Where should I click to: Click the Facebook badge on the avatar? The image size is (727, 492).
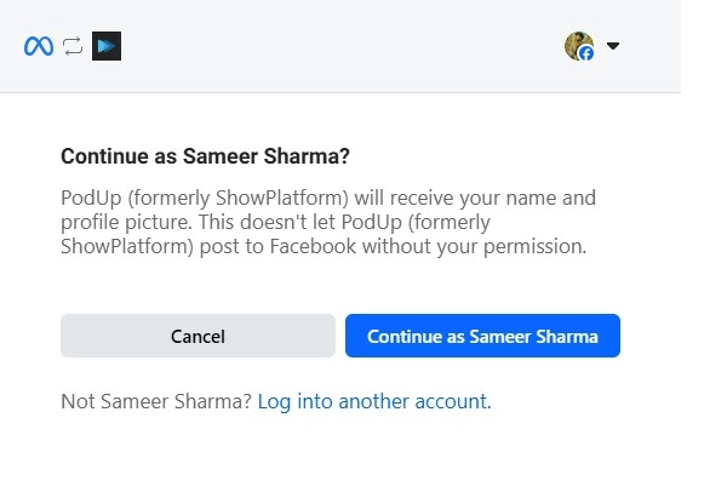pos(587,54)
